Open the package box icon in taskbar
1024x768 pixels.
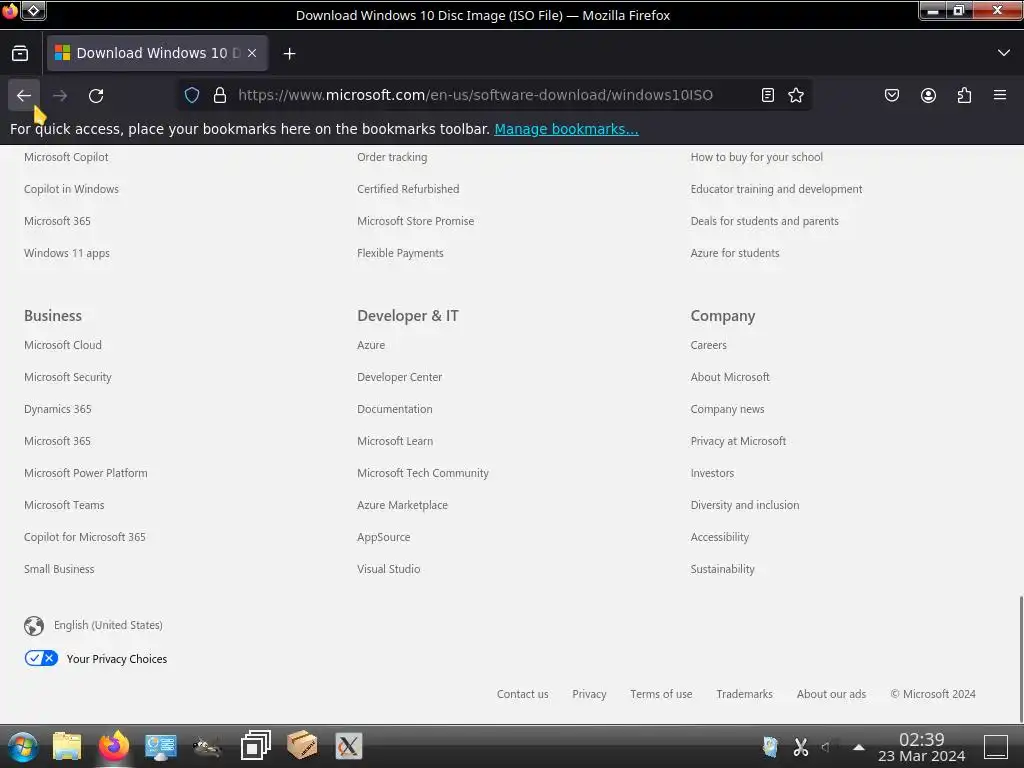(302, 746)
